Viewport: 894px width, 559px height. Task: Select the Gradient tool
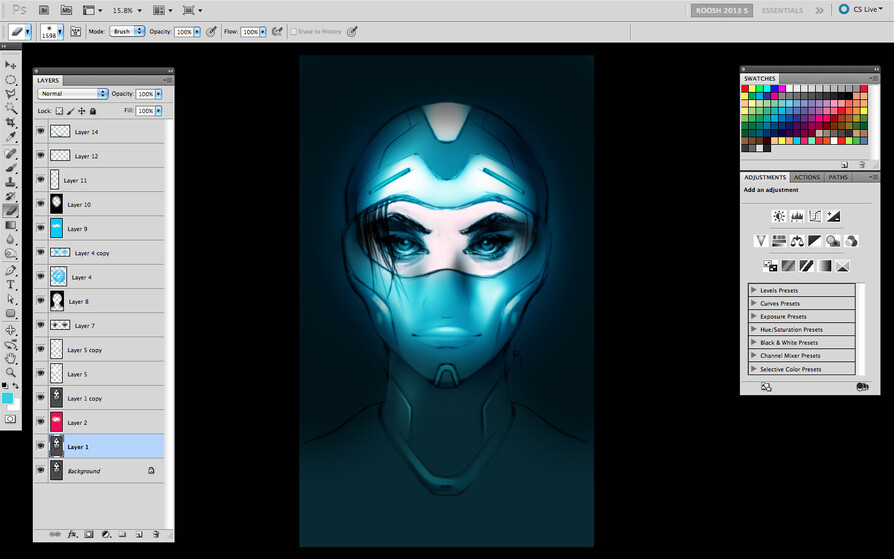[10, 225]
